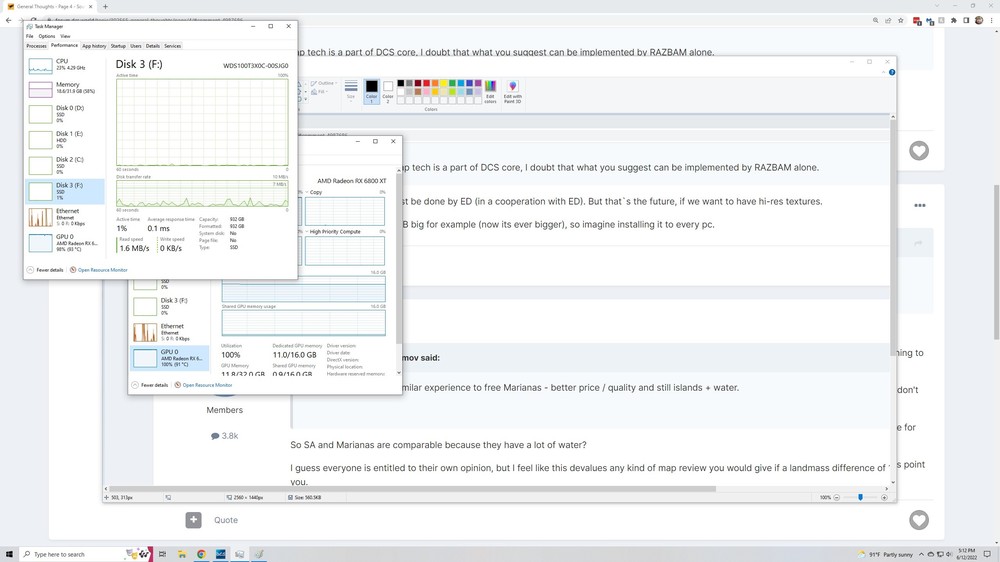Open Task Manager File menu

click(29, 36)
